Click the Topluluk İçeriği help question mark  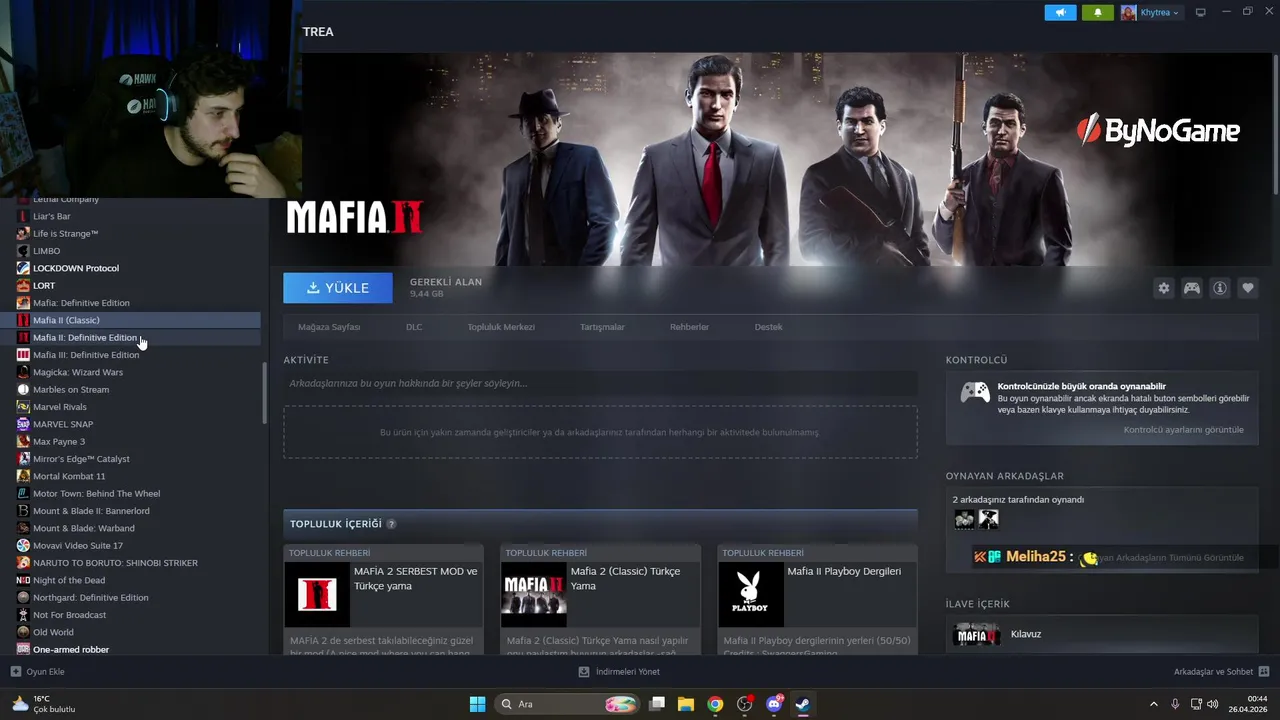tap(391, 524)
